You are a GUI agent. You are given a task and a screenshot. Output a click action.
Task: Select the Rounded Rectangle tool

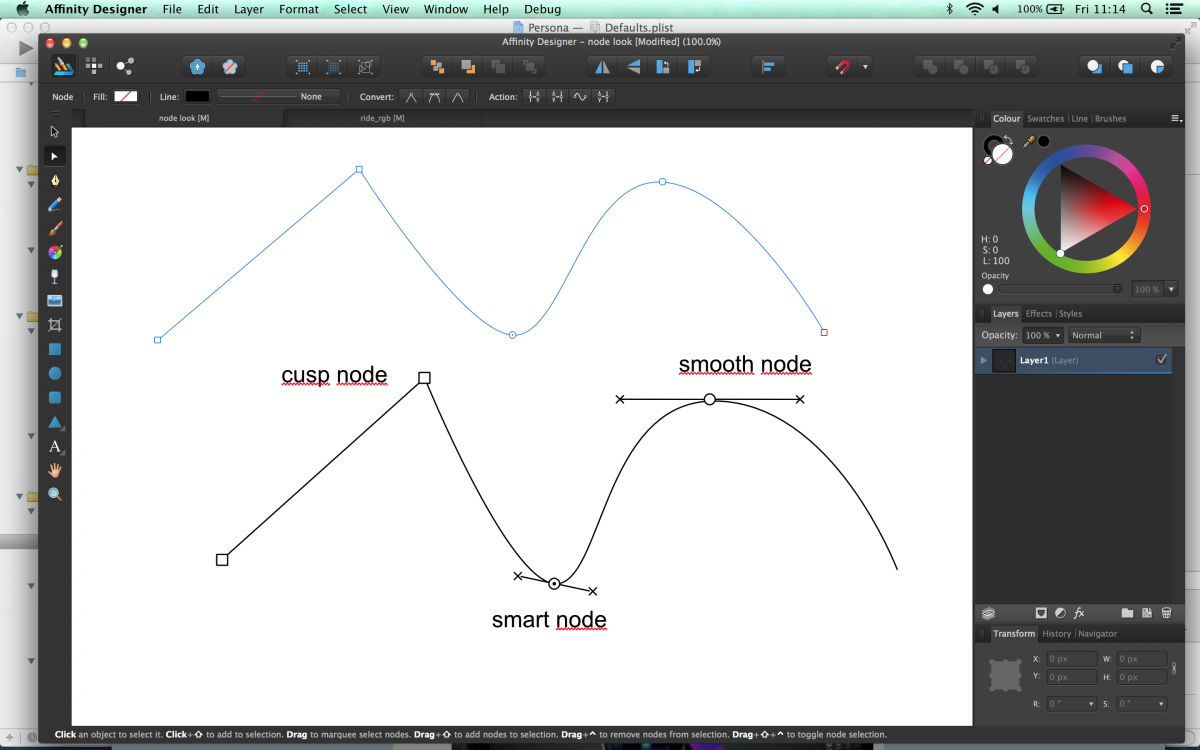[55, 397]
